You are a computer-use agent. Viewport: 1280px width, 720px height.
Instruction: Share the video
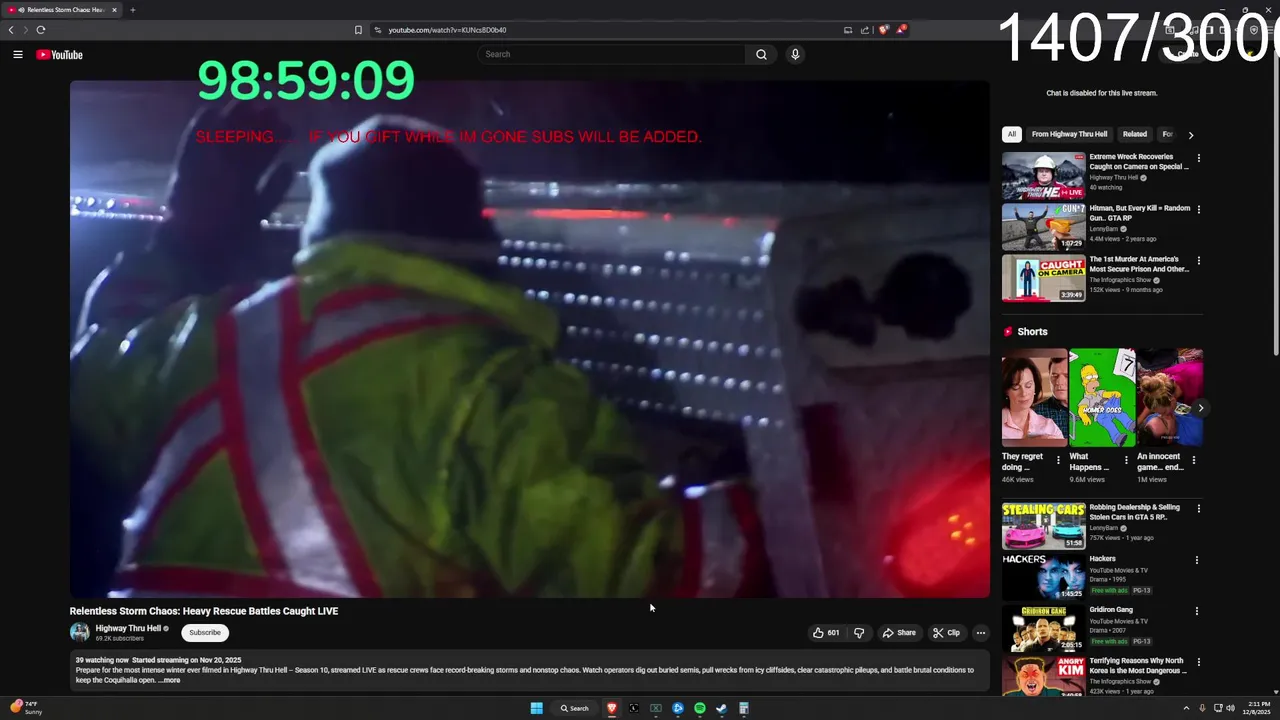click(899, 633)
